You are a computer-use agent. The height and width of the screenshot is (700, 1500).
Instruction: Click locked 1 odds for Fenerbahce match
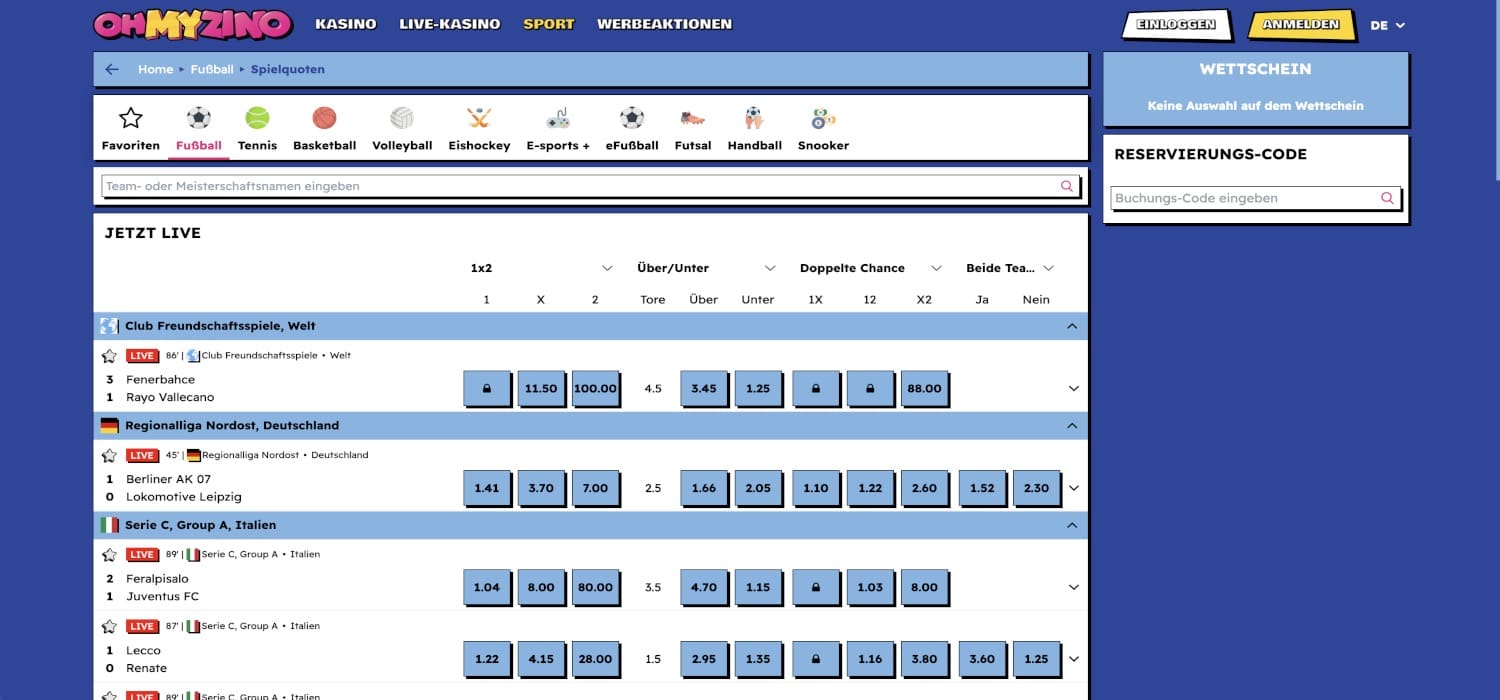pyautogui.click(x=486, y=389)
